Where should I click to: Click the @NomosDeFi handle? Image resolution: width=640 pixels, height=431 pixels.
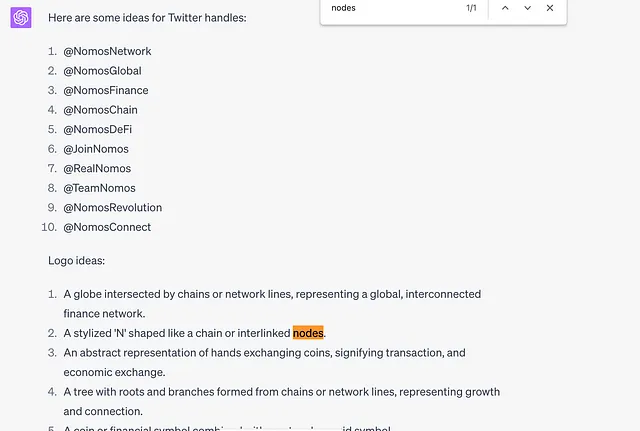pos(98,130)
